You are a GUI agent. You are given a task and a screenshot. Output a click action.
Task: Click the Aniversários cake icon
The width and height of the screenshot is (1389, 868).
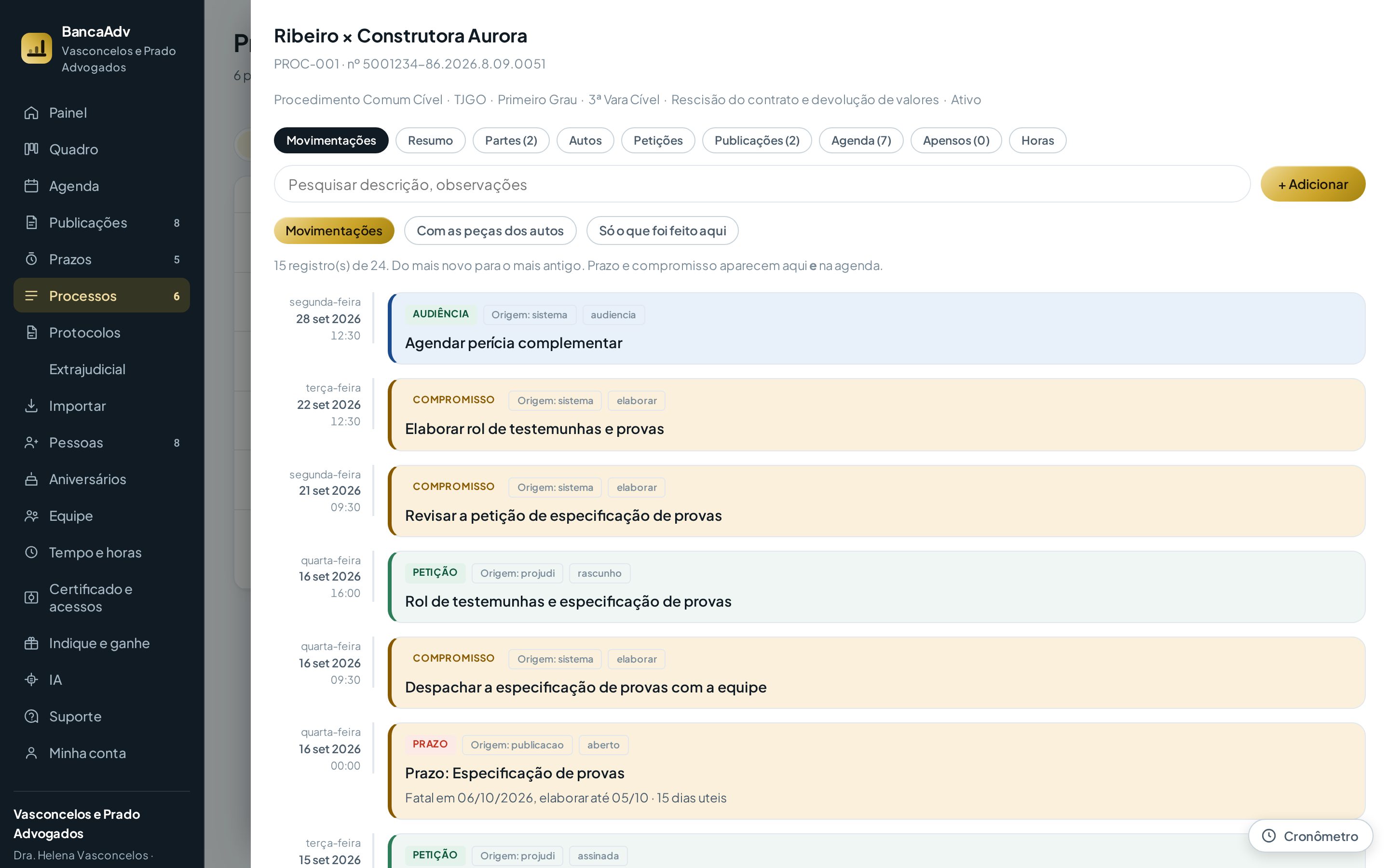point(31,479)
